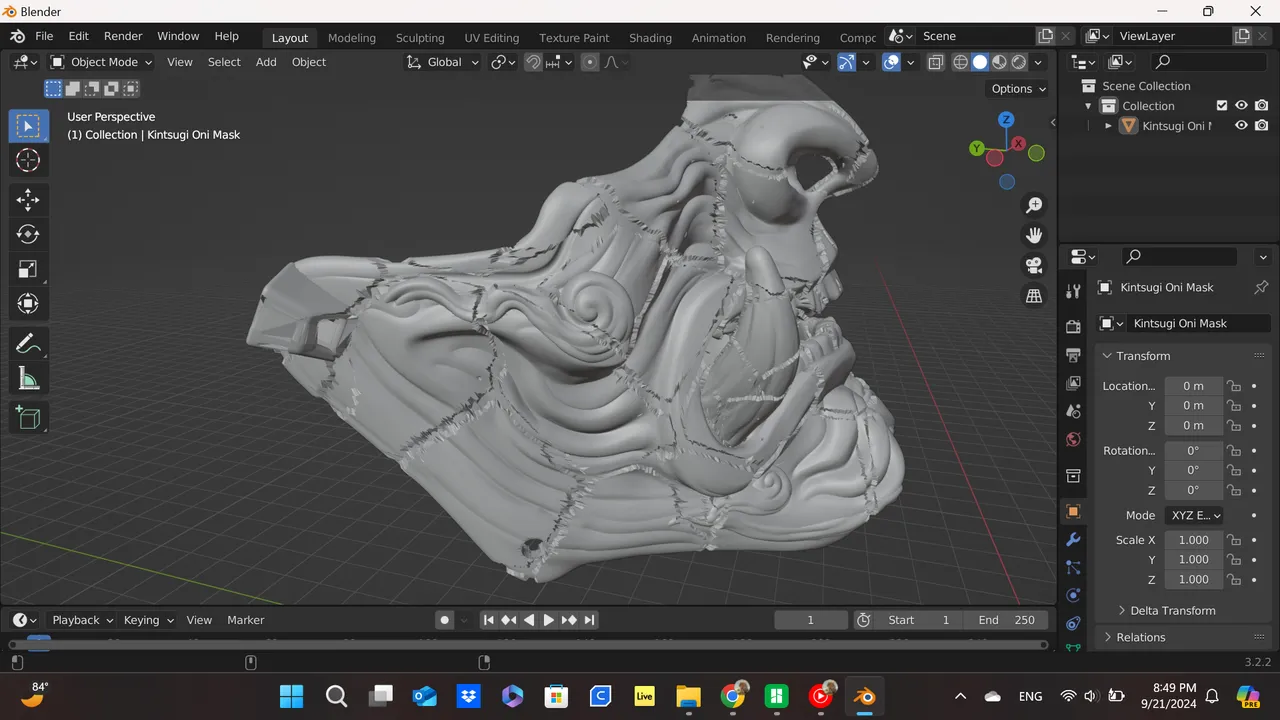Toggle Proportional Editing in the header

(589, 62)
